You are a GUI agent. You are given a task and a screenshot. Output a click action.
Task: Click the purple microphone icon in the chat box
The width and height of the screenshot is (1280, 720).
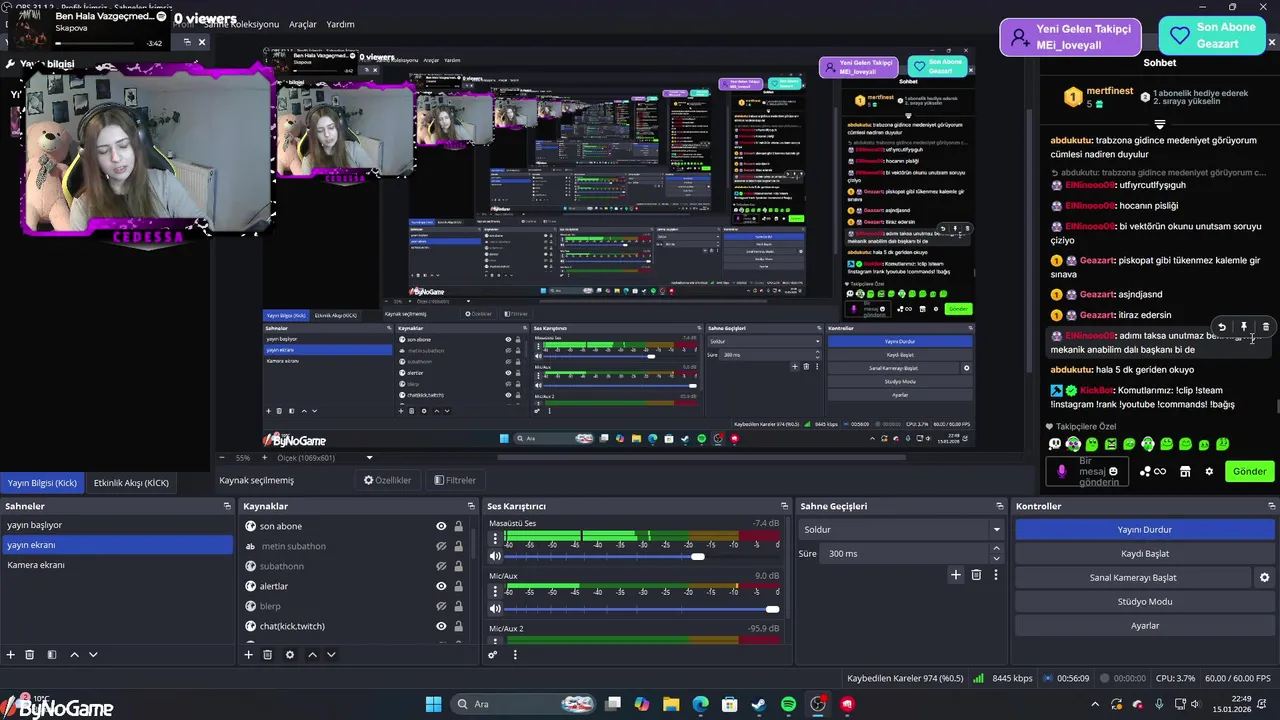click(1062, 471)
